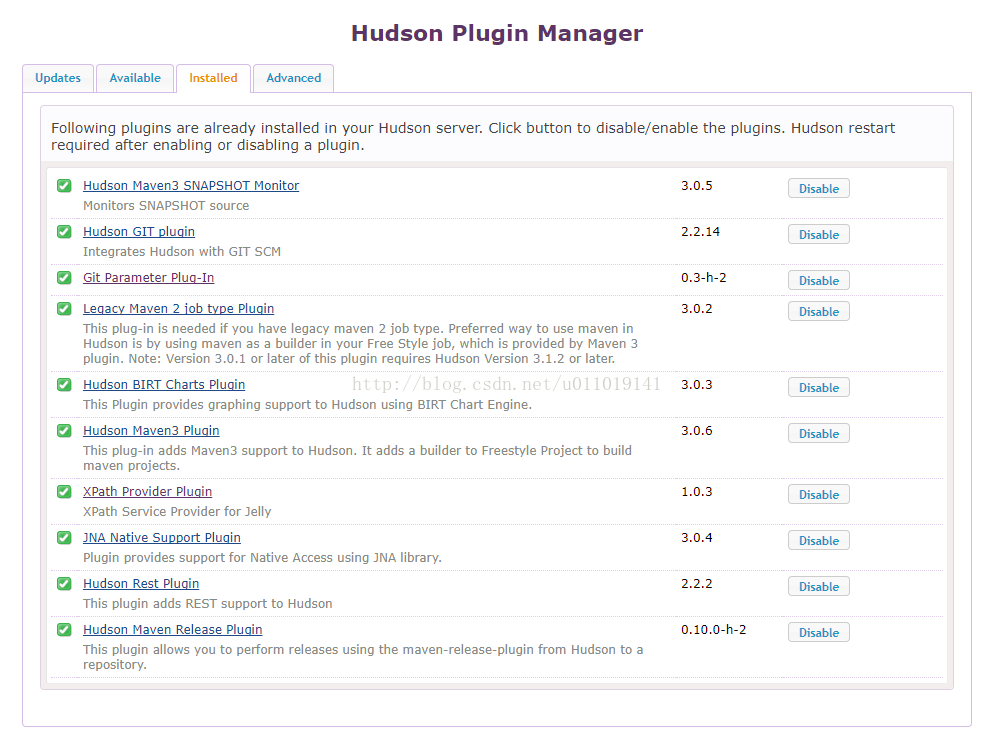
Task: Disable the Hudson BIRT Charts Plugin
Action: coord(819,388)
